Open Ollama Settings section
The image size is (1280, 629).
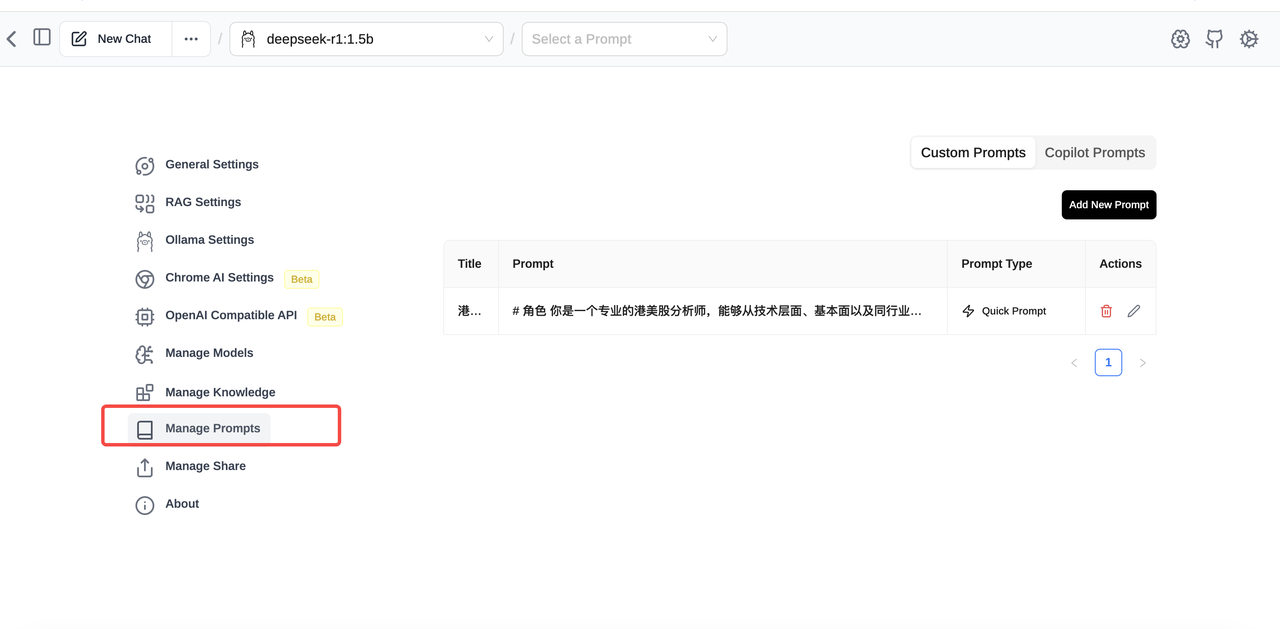click(209, 240)
